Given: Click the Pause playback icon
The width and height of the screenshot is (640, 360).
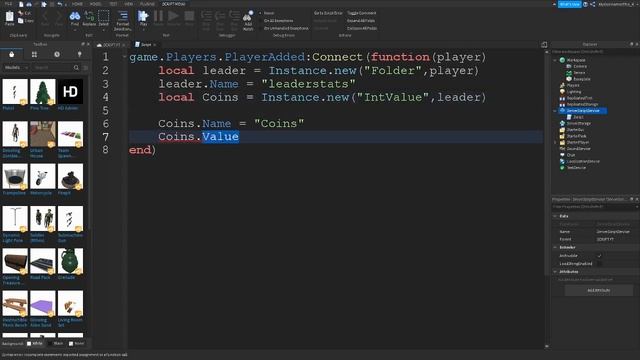Looking at the screenshot, I should click(x=158, y=16).
